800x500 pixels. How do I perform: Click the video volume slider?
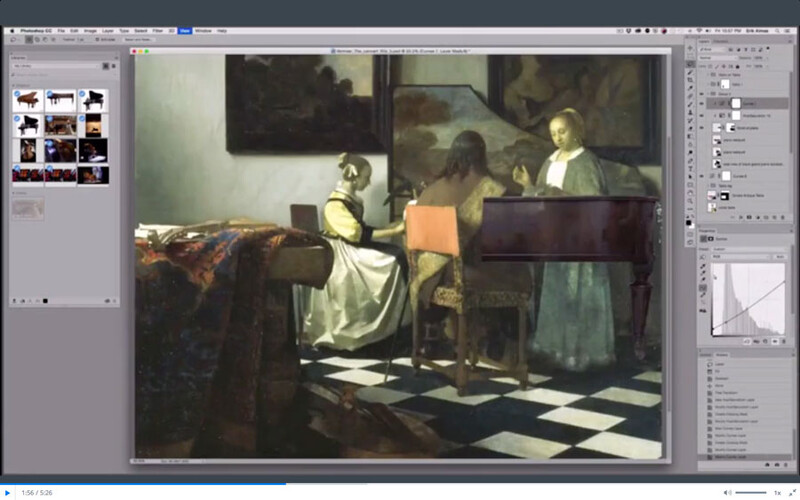751,493
